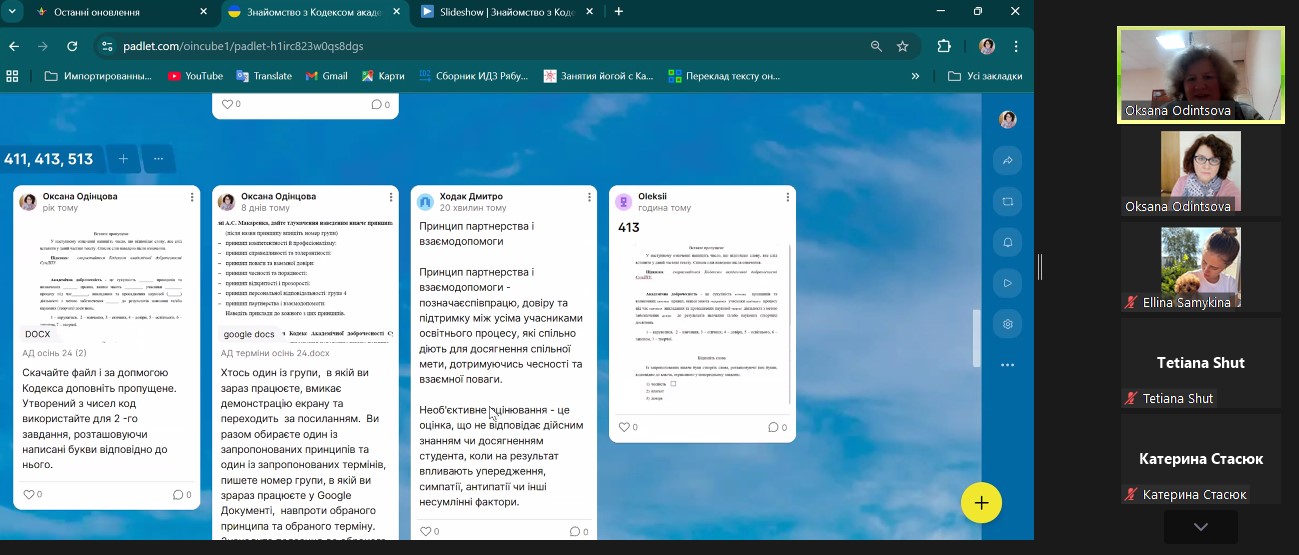Expand the hidden bookmarks chevron
Image resolution: width=1299 pixels, height=555 pixels.
[x=915, y=76]
